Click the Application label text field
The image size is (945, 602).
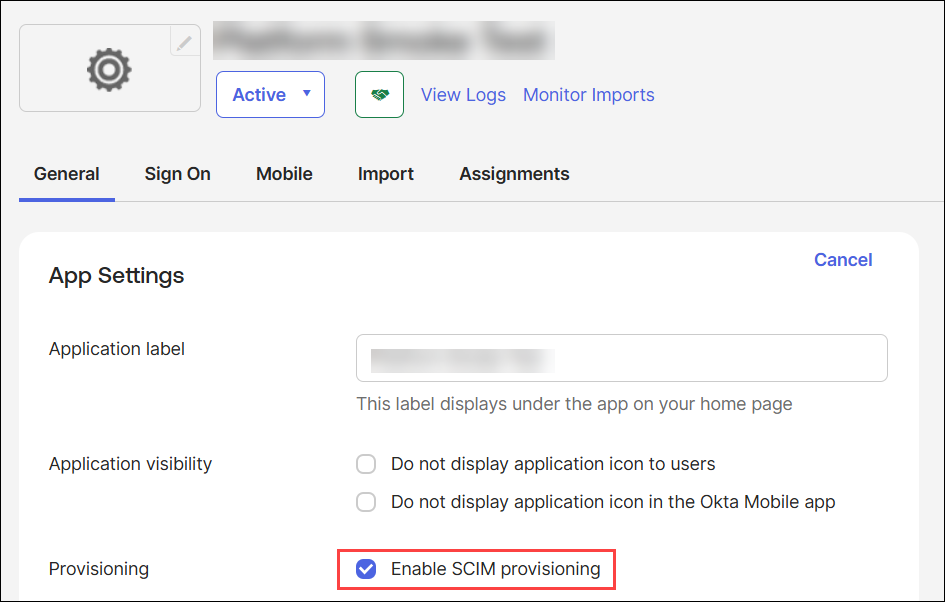pyautogui.click(x=621, y=358)
